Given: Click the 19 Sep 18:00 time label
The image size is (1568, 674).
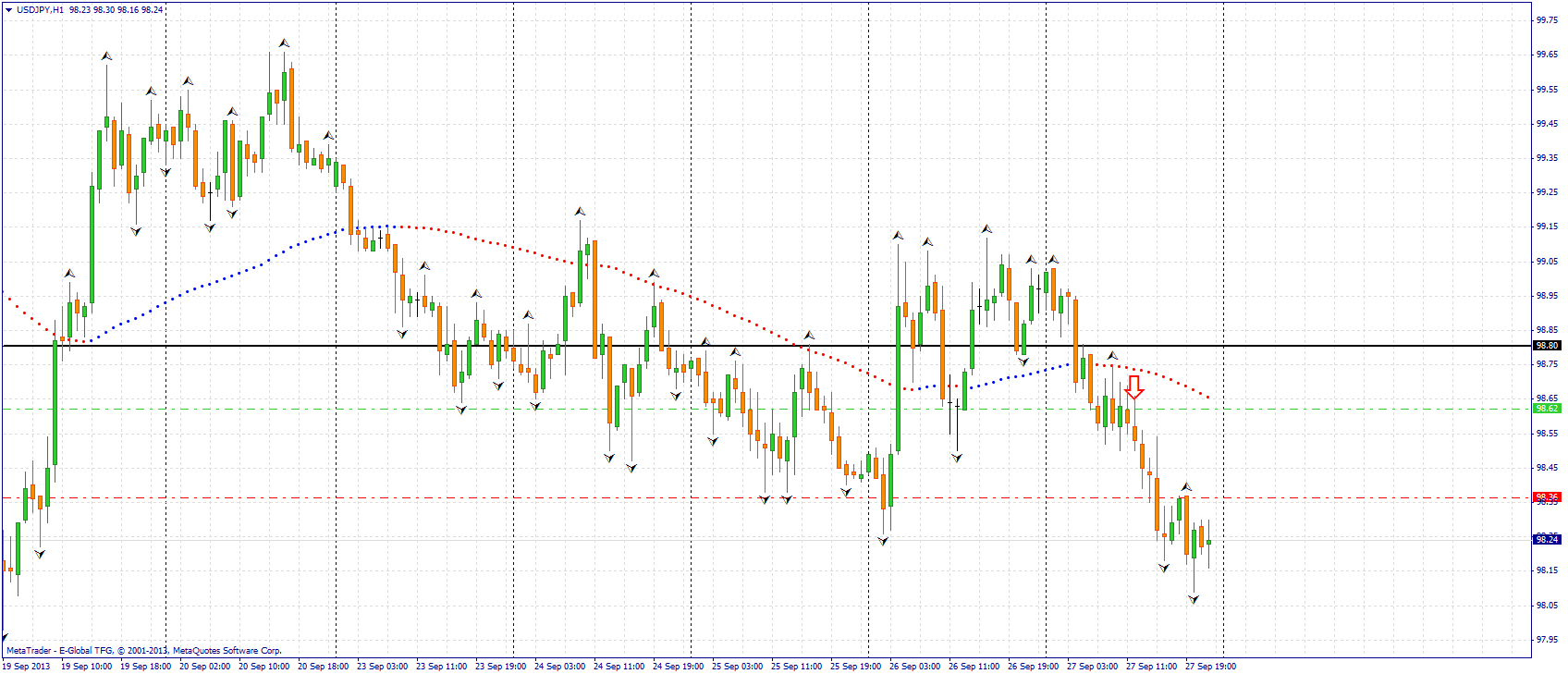Looking at the screenshot, I should pos(146,667).
